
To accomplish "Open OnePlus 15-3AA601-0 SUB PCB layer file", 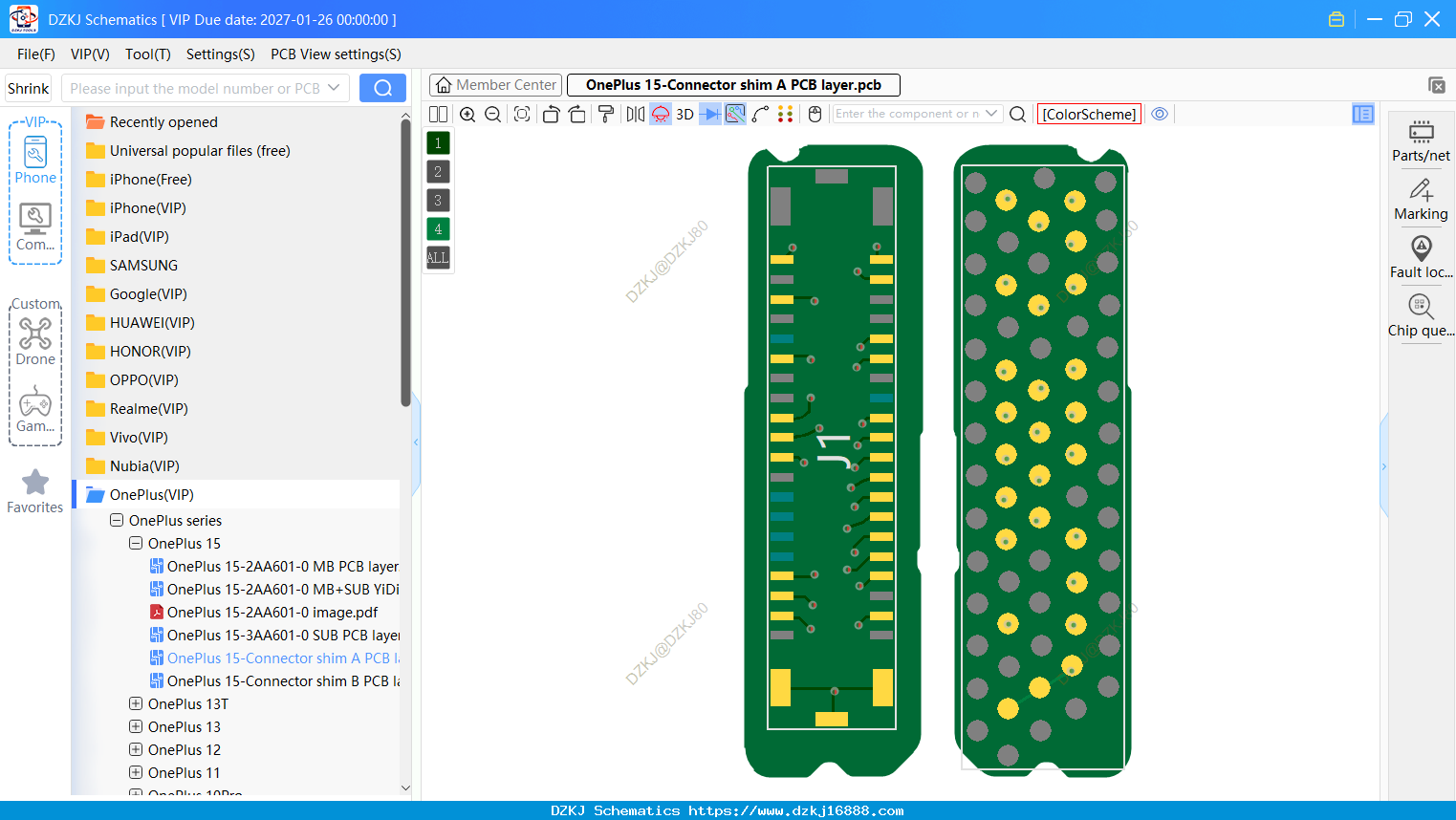I will [275, 636].
